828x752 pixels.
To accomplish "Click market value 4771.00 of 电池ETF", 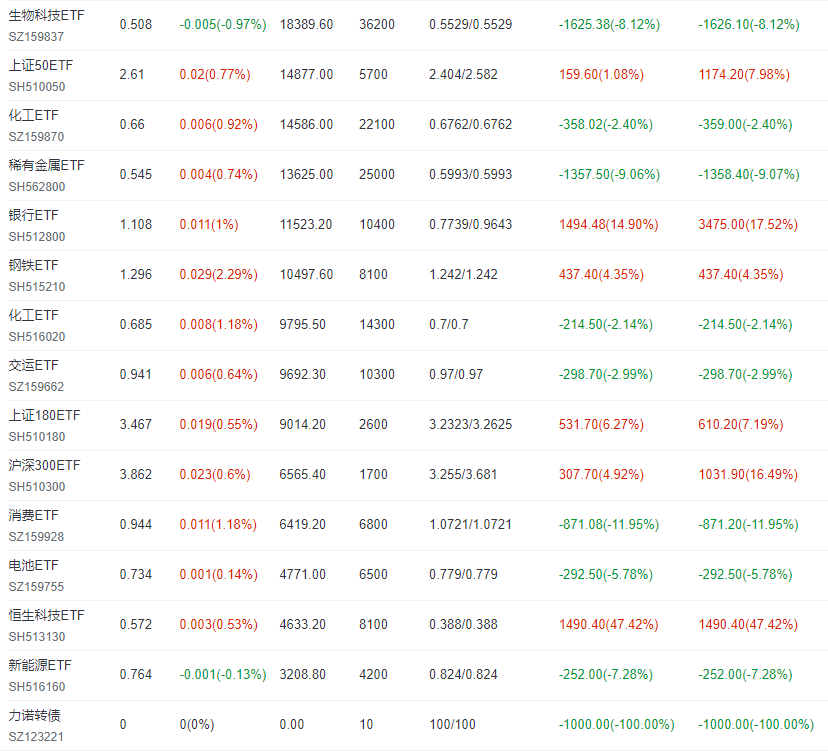I will 303,575.
